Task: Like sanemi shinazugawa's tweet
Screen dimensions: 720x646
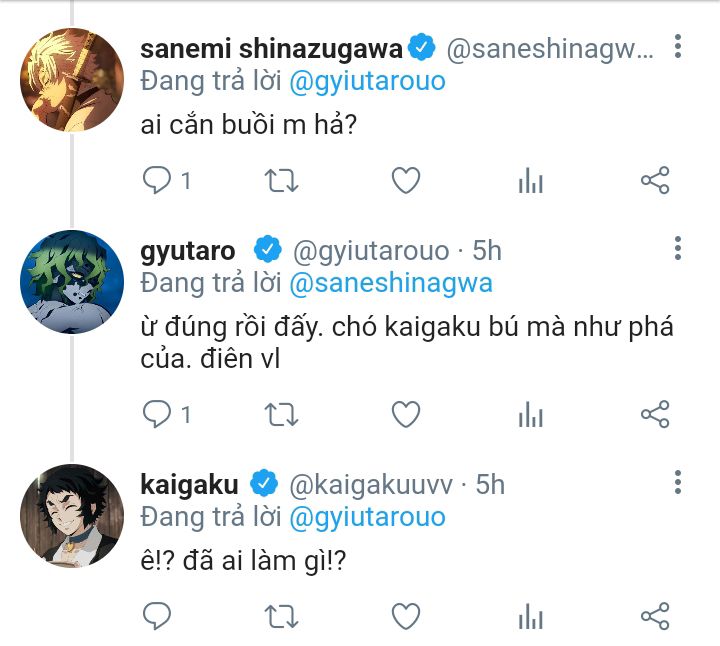Action: 405,180
